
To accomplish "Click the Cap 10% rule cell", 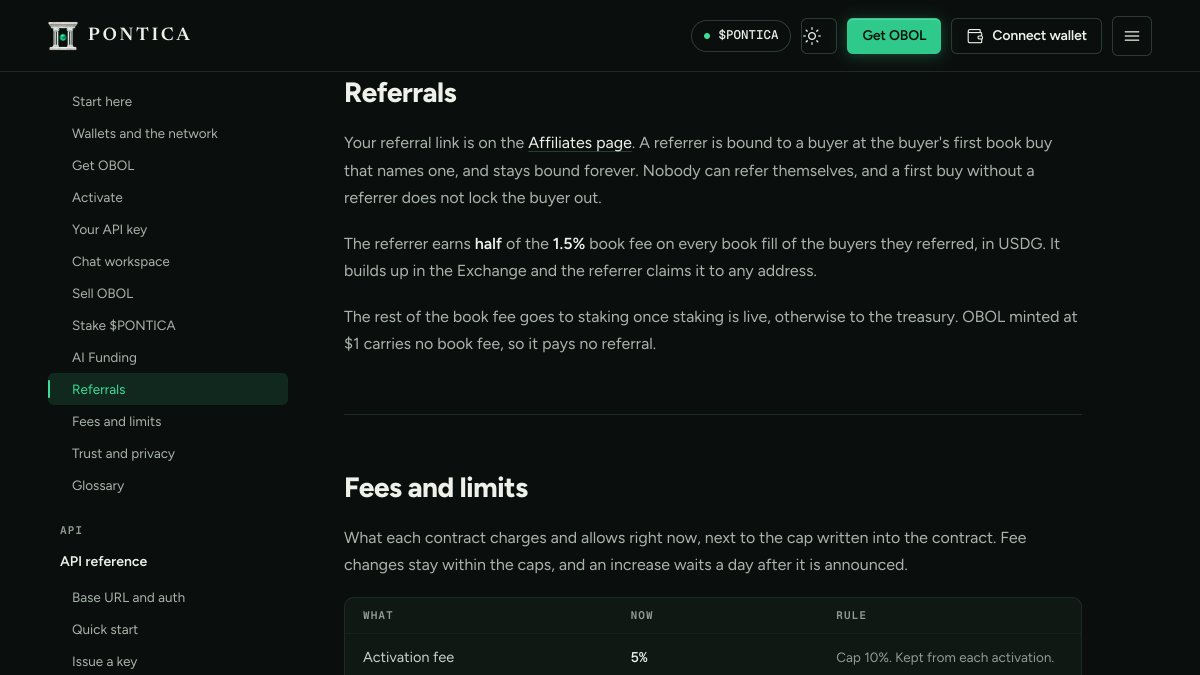I will click(x=945, y=657).
